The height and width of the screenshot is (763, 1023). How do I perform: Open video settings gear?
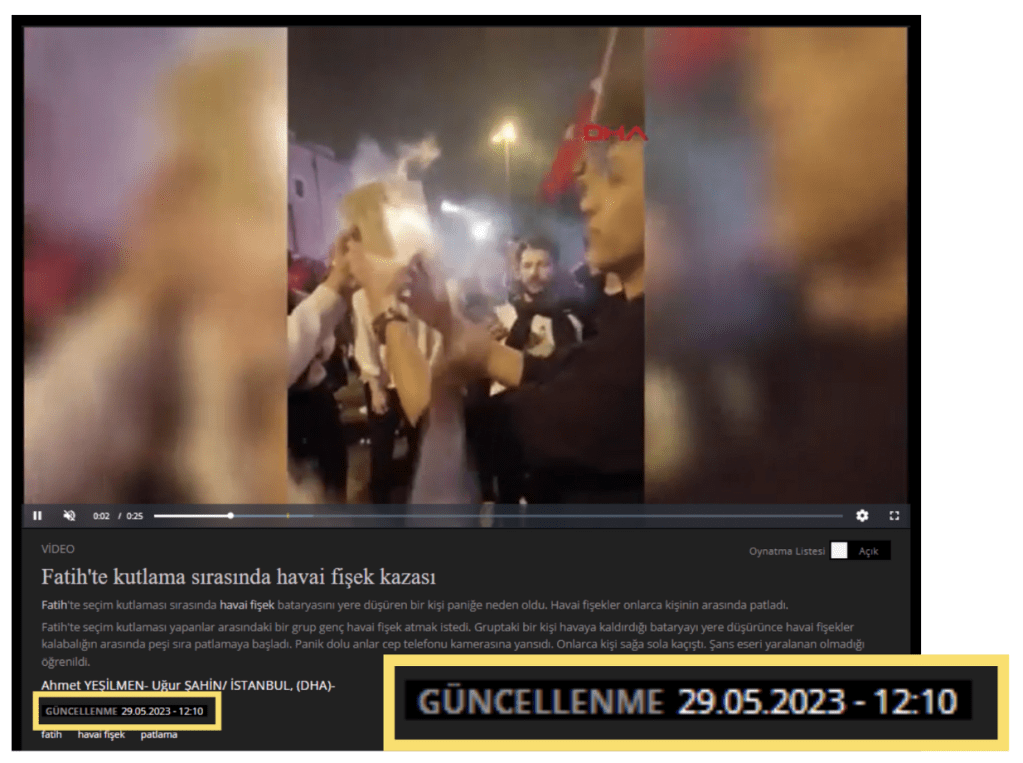[862, 516]
